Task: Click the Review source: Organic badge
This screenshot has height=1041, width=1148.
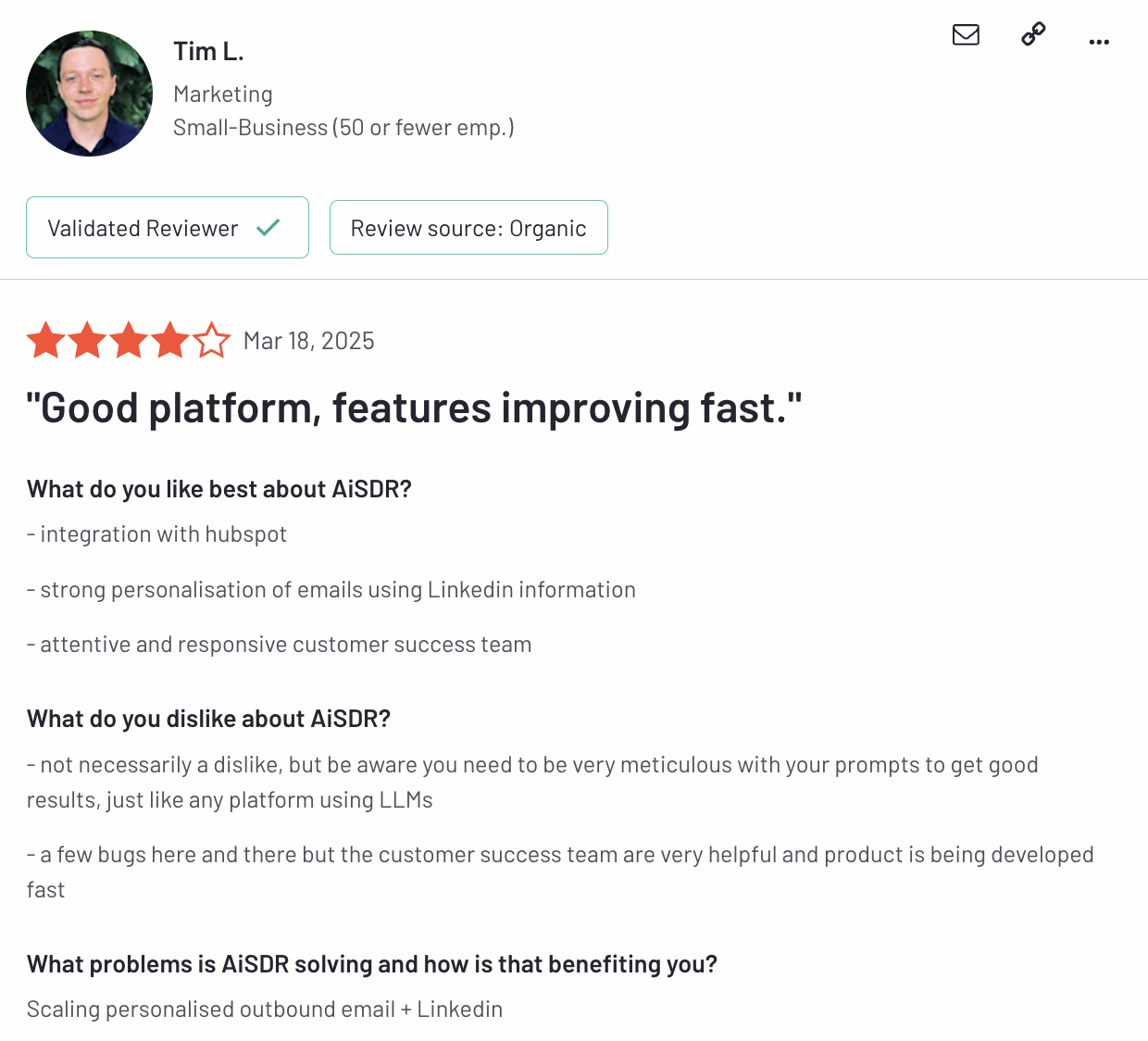Action: [468, 228]
